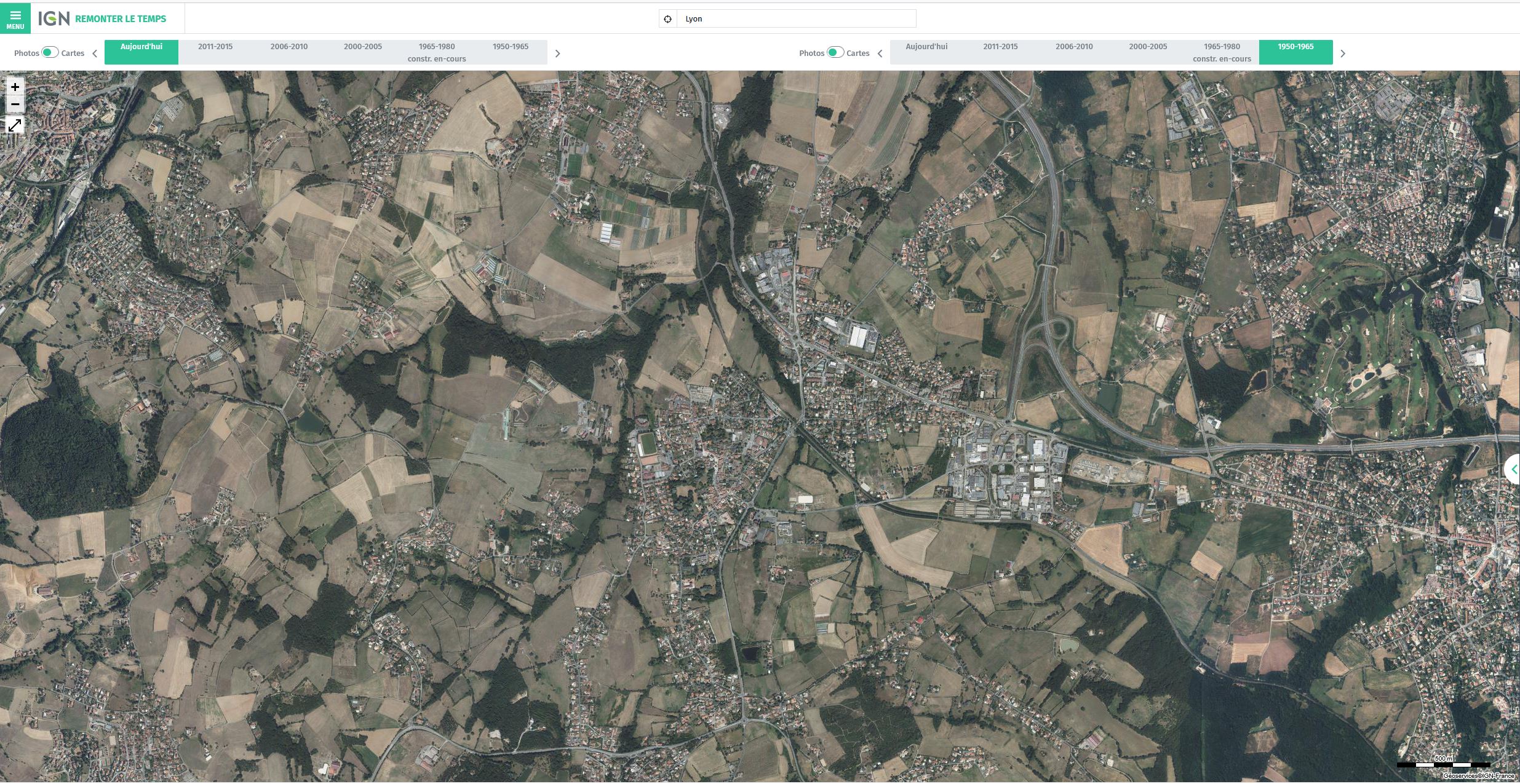Screen dimensions: 1520x784
Task: Toggle right Photos/Cartes switch
Action: point(835,52)
